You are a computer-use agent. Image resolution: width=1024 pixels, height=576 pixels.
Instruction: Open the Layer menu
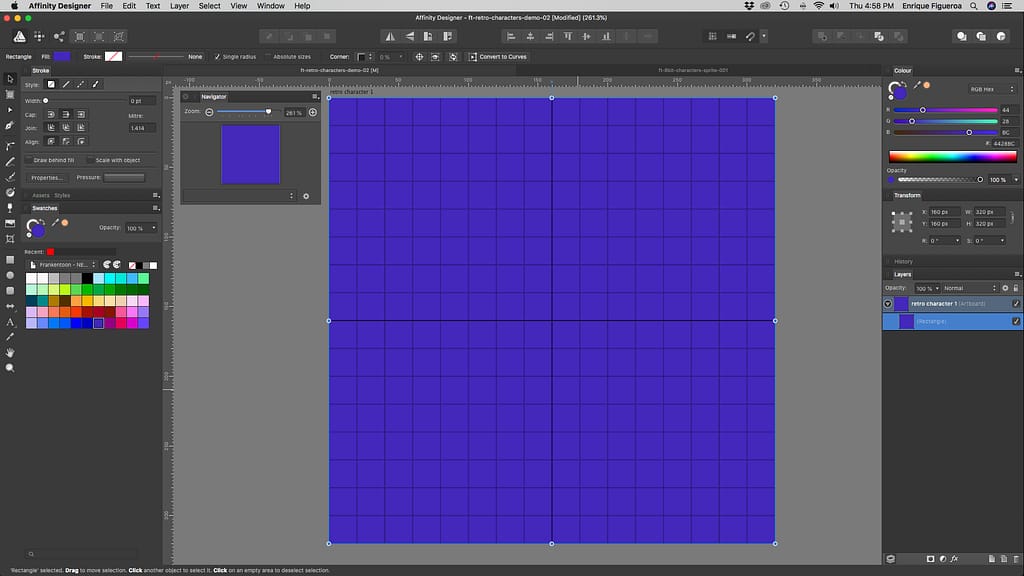pos(179,6)
